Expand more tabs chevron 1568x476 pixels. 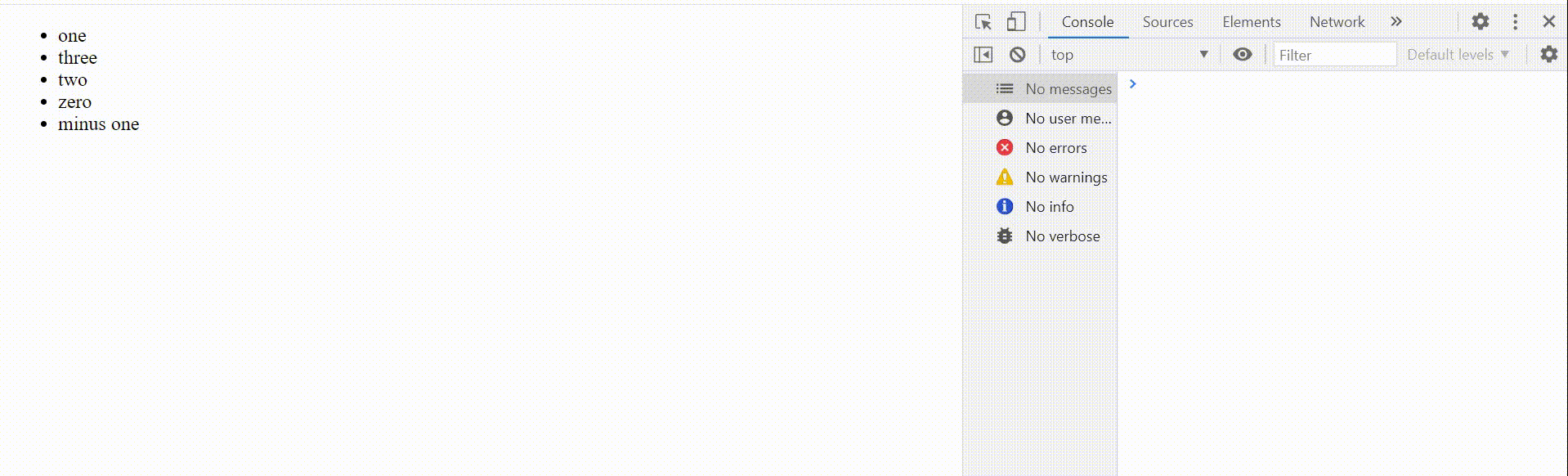point(1396,22)
